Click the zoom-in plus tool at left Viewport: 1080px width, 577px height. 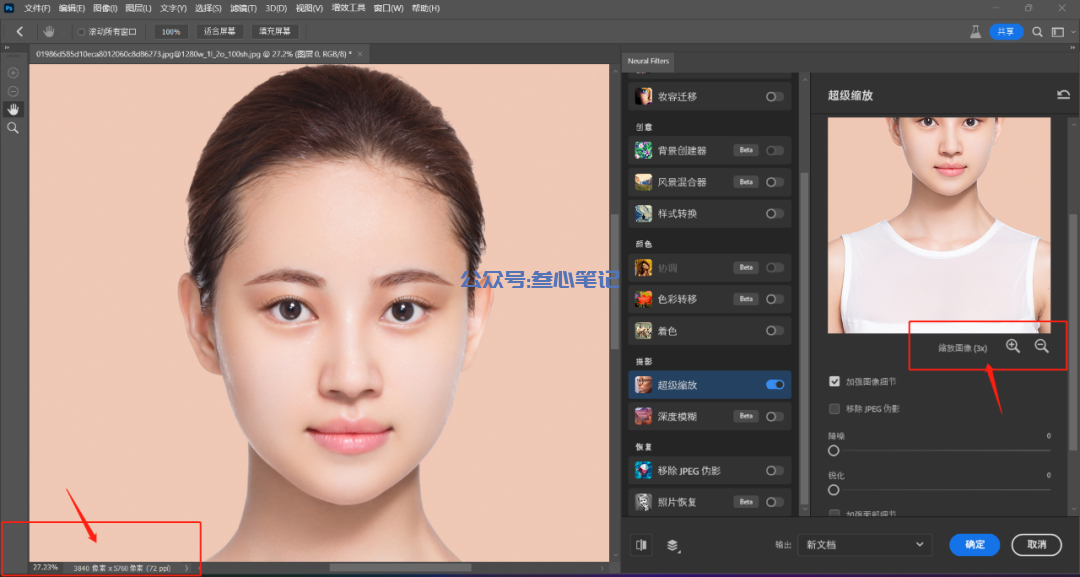click(13, 72)
